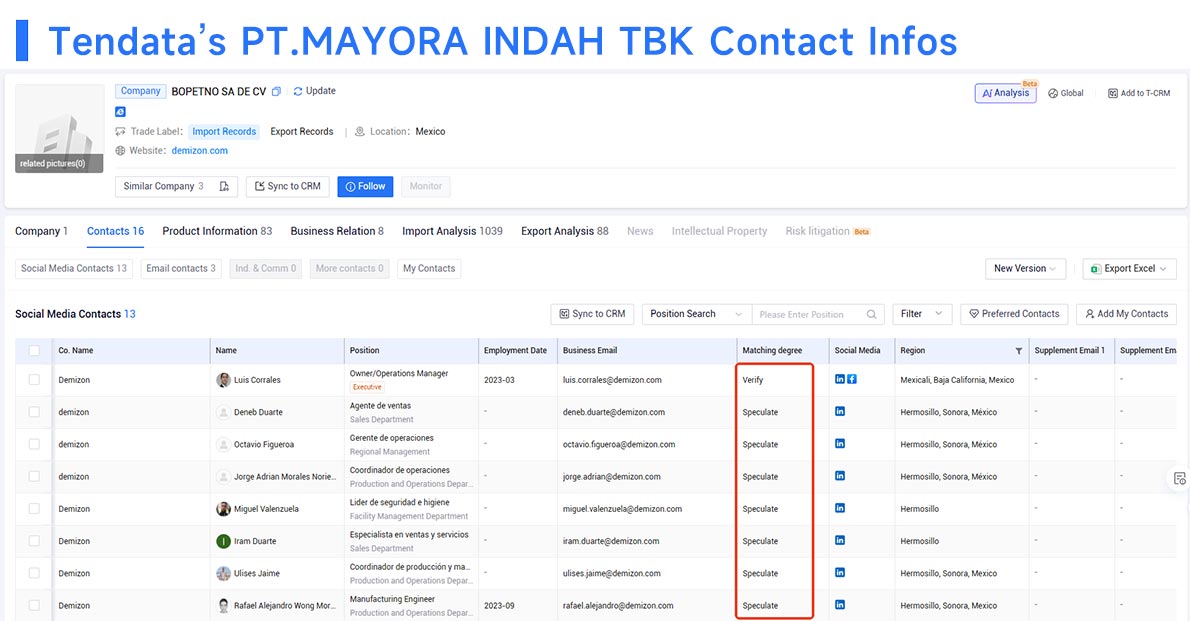Open Jorge Adrian Morales' LinkedIn icon
This screenshot has width=1190, height=621.
tap(839, 476)
